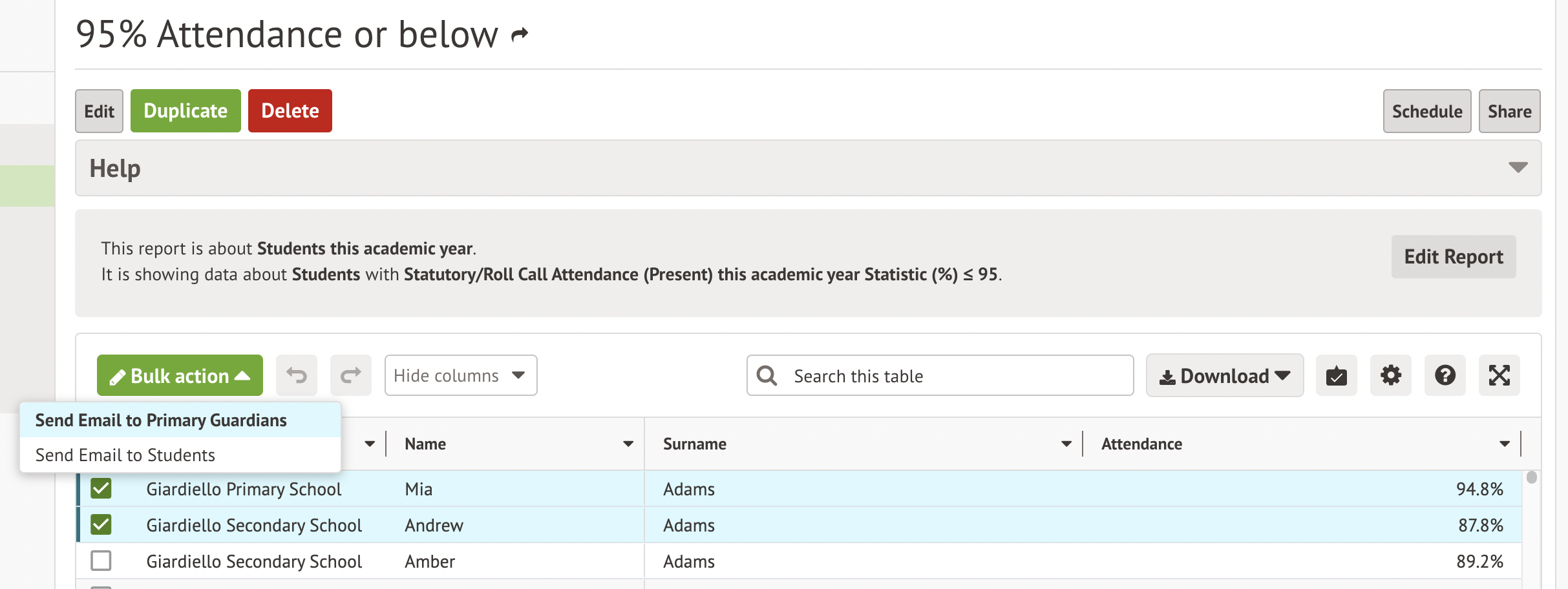Choose Send Email to Students option
1568x589 pixels.
pyautogui.click(x=125, y=455)
